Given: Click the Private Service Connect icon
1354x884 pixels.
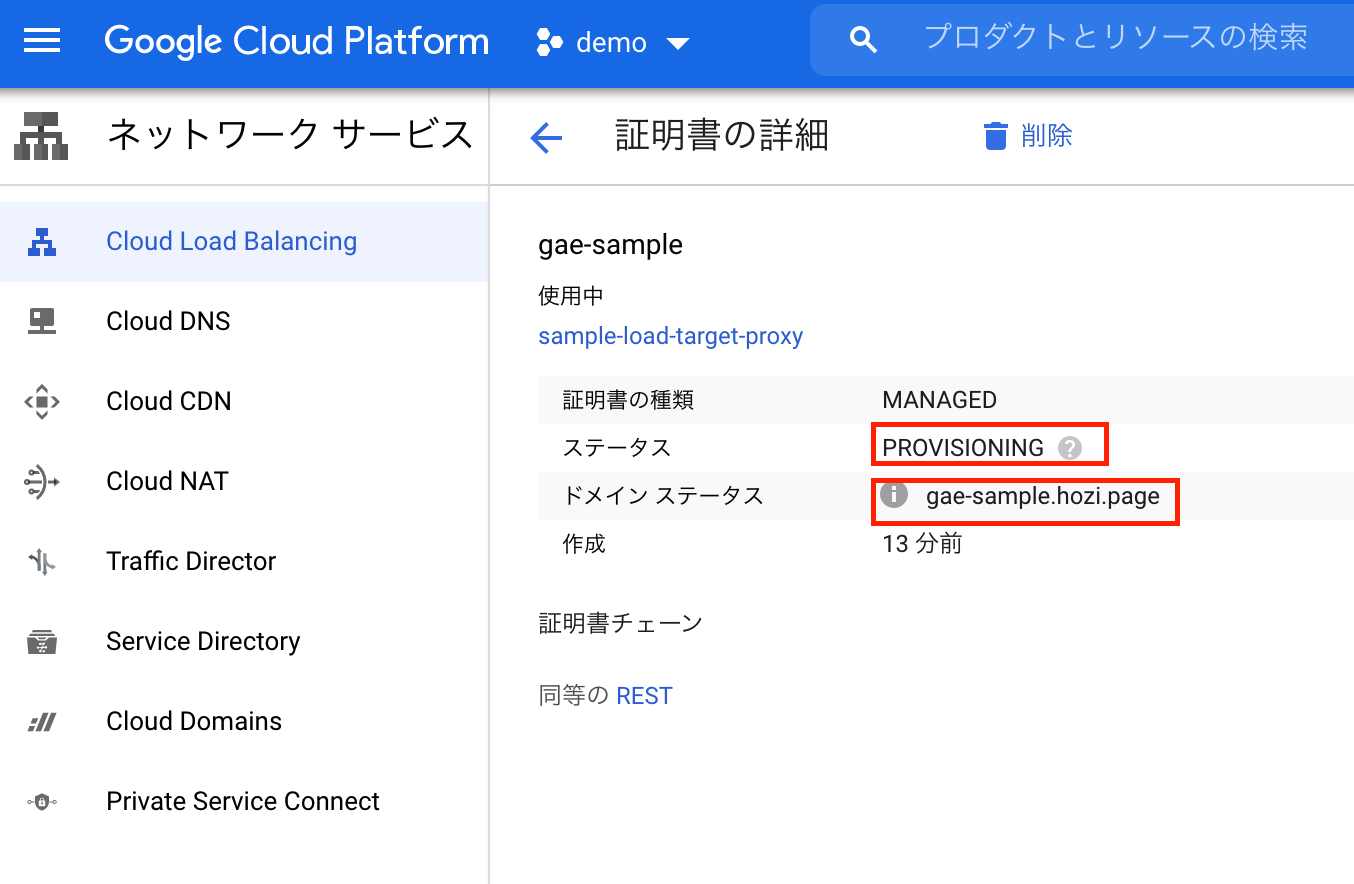Looking at the screenshot, I should click(42, 802).
